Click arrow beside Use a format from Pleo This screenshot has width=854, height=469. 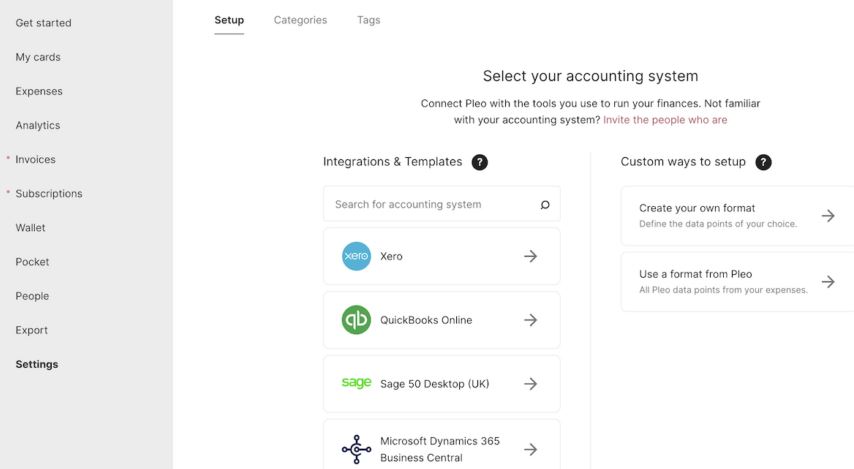coord(828,282)
